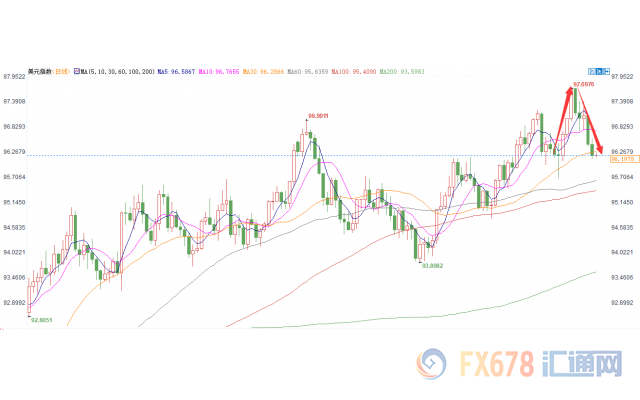
Task: Click the MA5: 96.5867 legend value
Action: (x=176, y=72)
